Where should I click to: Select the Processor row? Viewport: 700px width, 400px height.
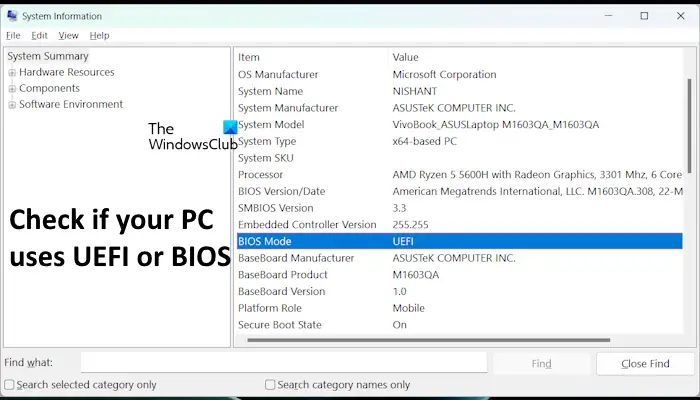pos(459,175)
